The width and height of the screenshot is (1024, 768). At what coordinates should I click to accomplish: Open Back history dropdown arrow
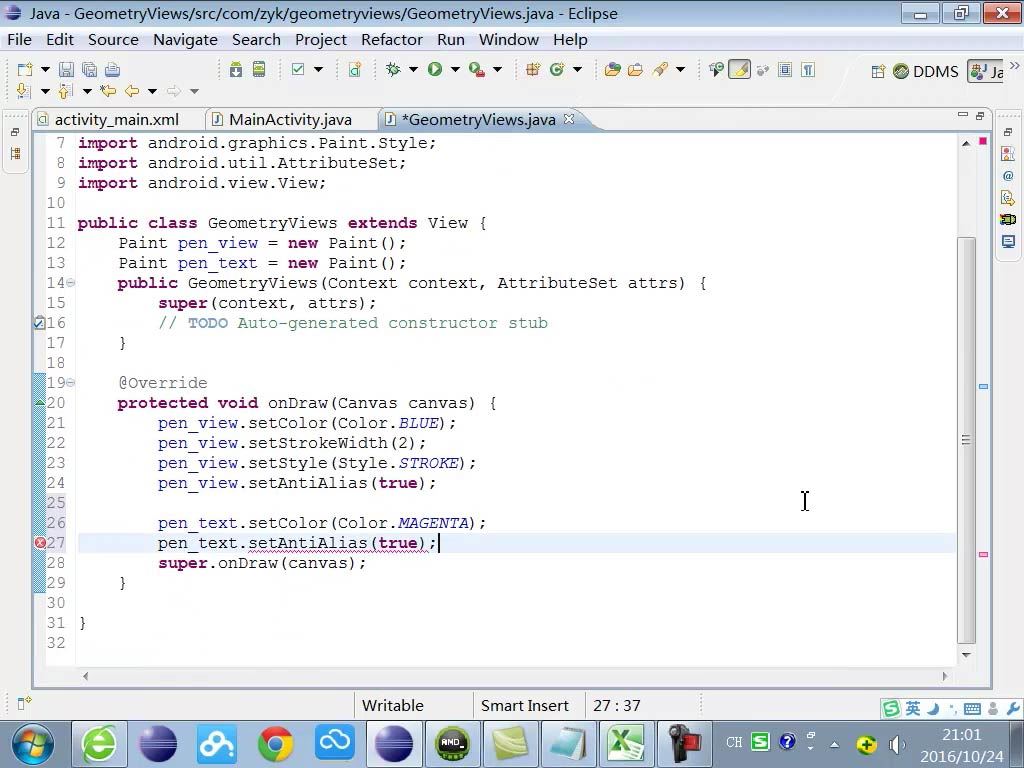[x=152, y=91]
